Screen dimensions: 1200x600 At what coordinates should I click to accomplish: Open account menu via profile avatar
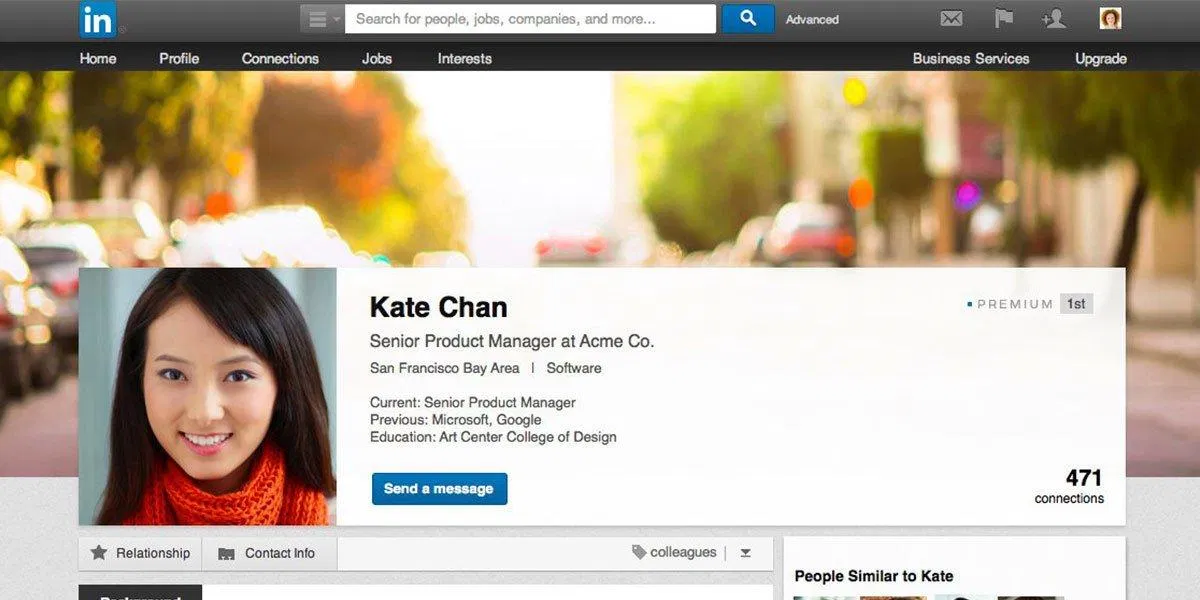coord(1110,19)
